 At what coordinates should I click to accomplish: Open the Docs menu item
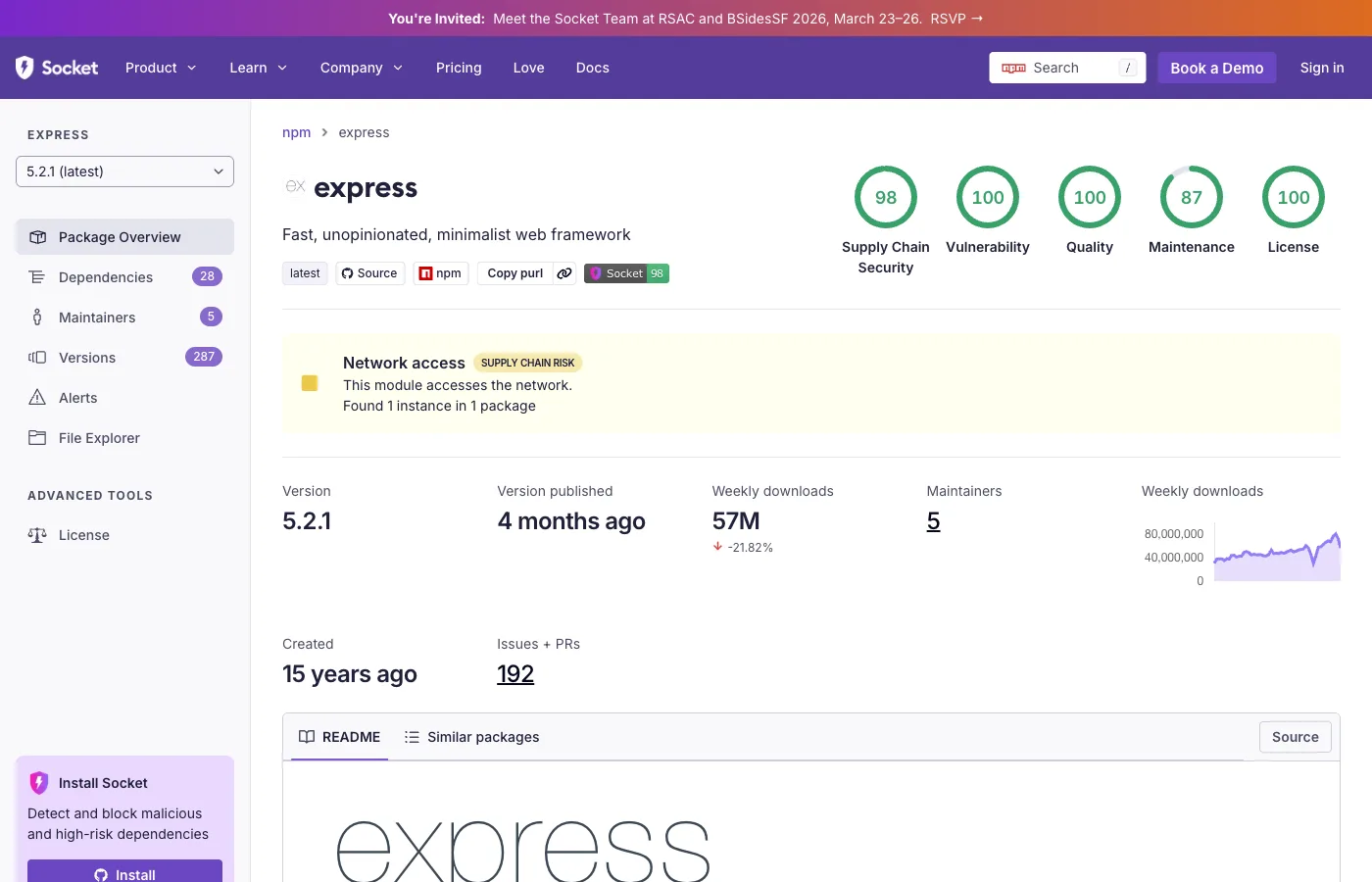coord(592,68)
